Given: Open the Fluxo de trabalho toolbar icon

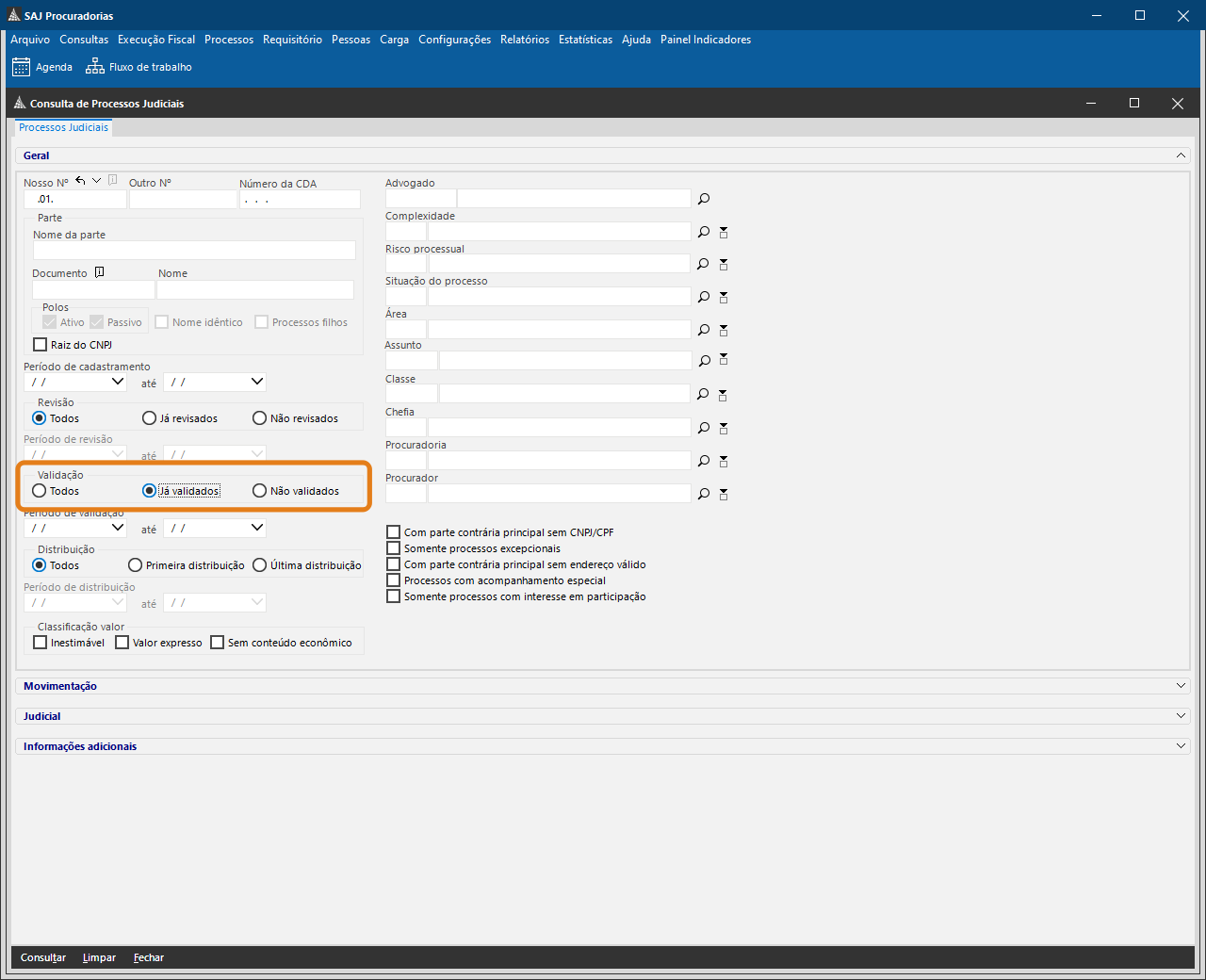Looking at the screenshot, I should pos(95,67).
